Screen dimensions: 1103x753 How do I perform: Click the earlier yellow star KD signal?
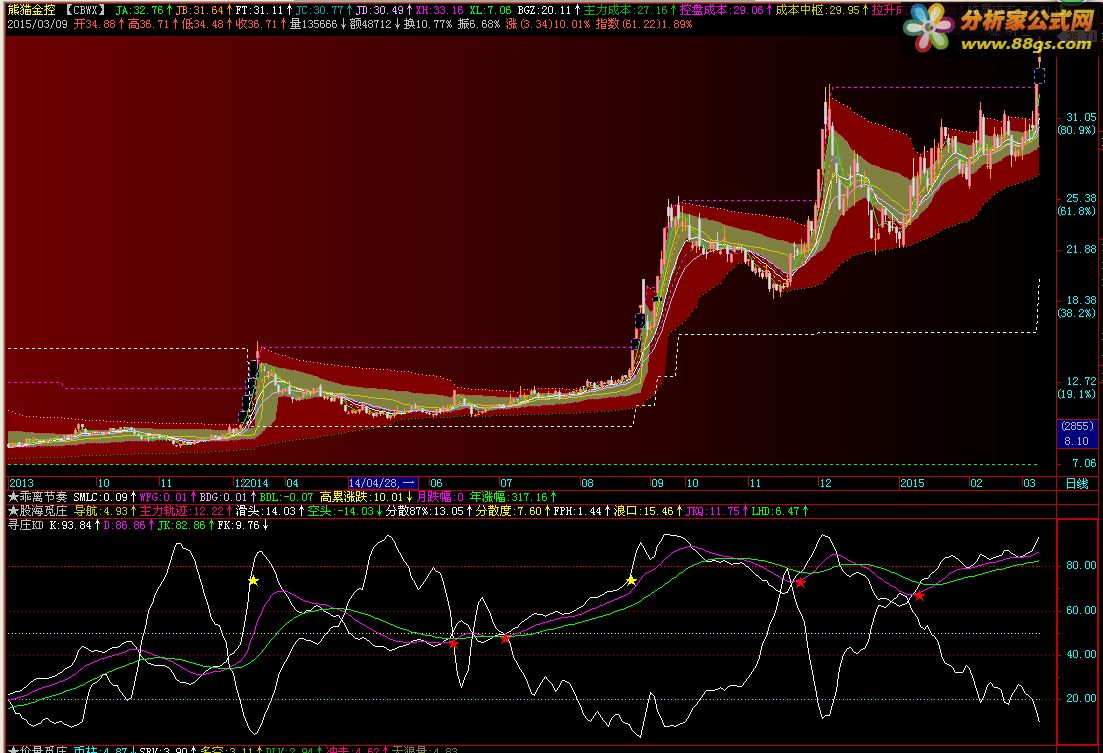tap(253, 581)
